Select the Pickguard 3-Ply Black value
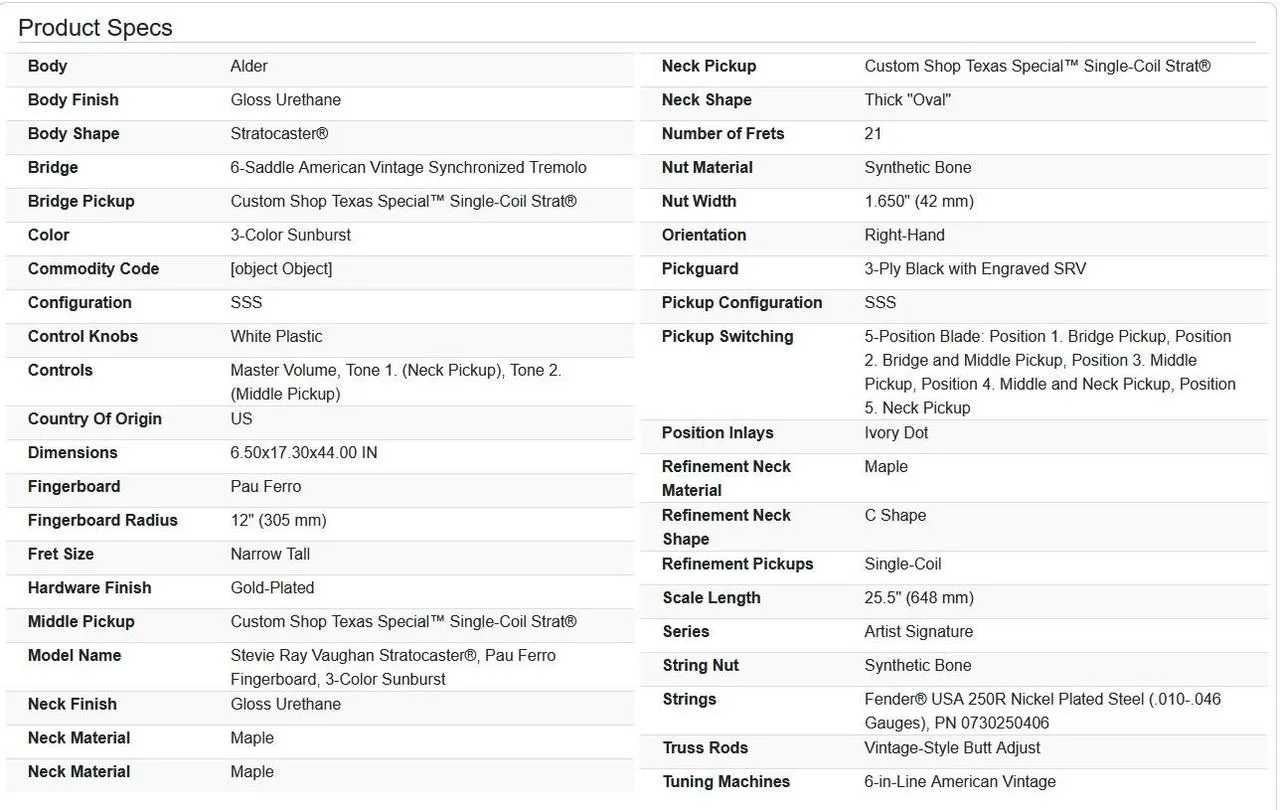 (975, 269)
